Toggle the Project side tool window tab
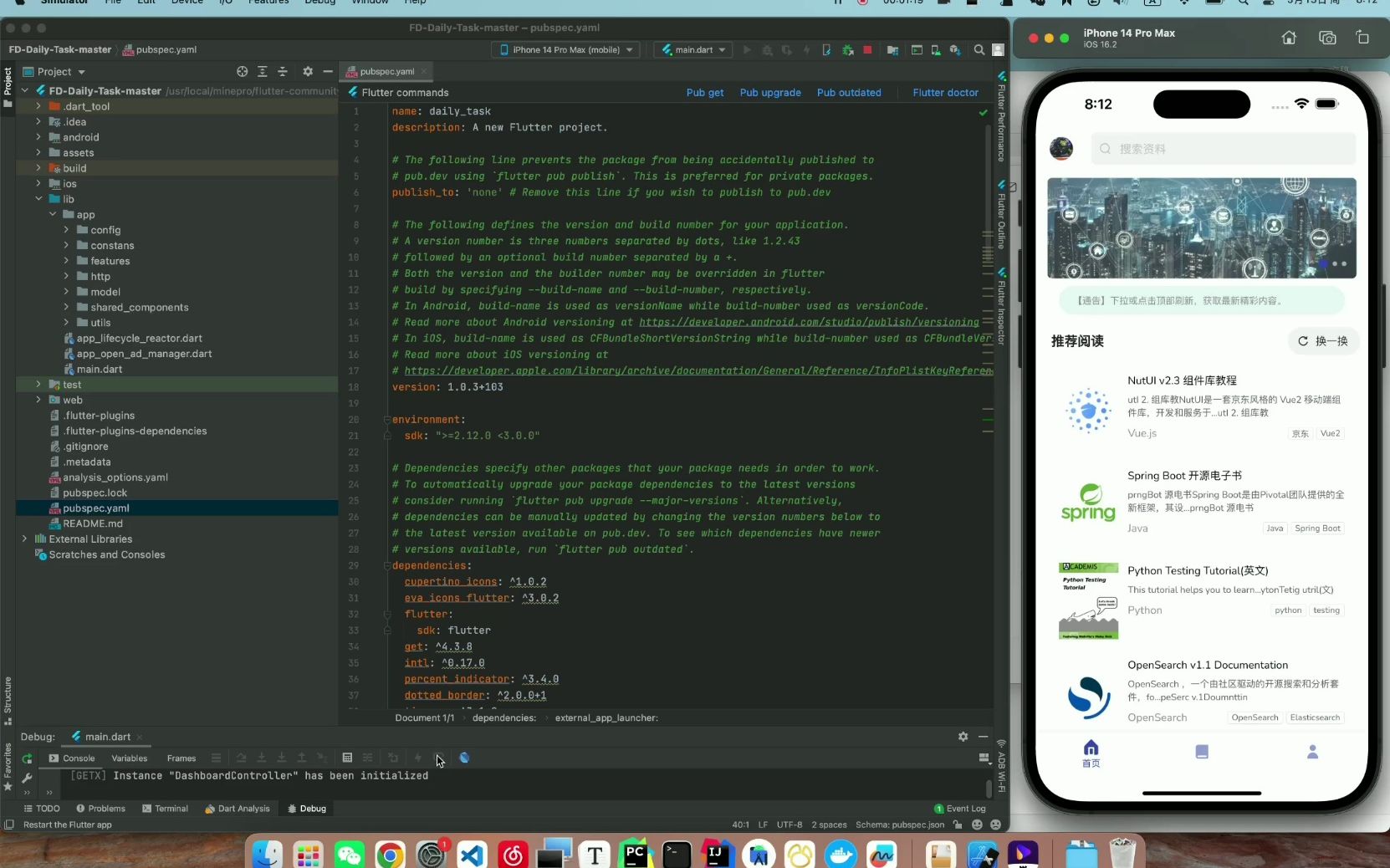Image resolution: width=1390 pixels, height=868 pixels. pyautogui.click(x=8, y=88)
